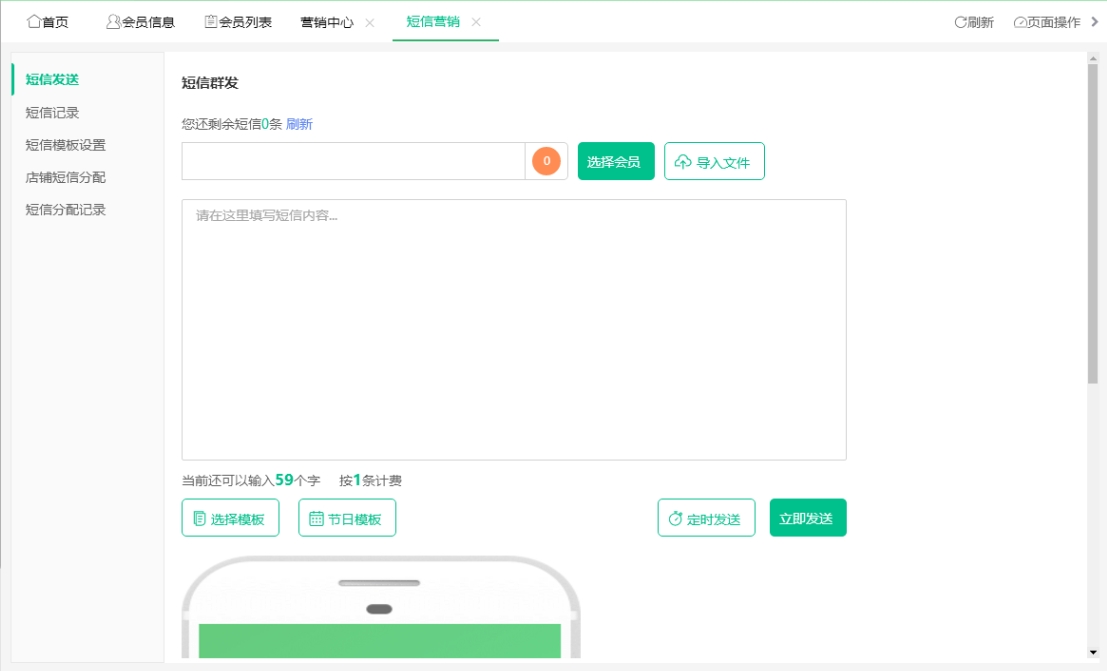Click the recipient input field
Viewport: 1107px width, 671px height.
[353, 161]
